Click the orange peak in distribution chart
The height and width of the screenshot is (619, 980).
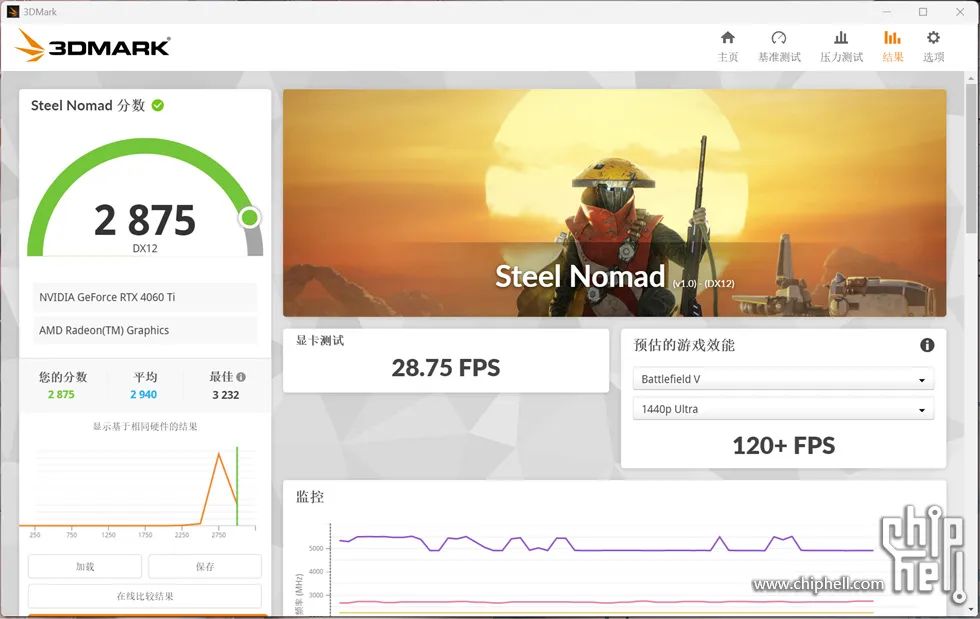pyautogui.click(x=219, y=455)
